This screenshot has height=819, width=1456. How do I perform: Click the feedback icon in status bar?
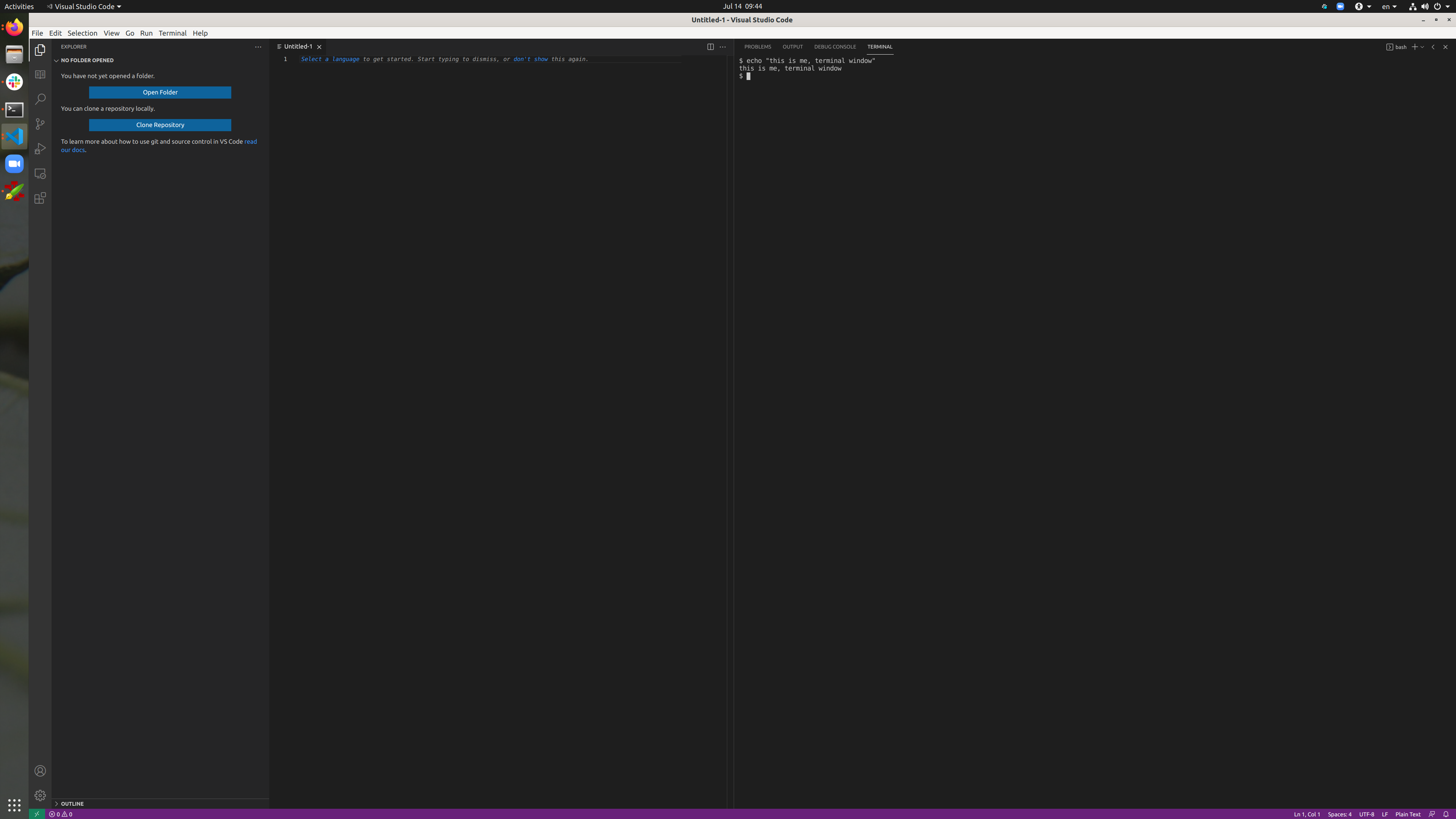pos(1432,814)
